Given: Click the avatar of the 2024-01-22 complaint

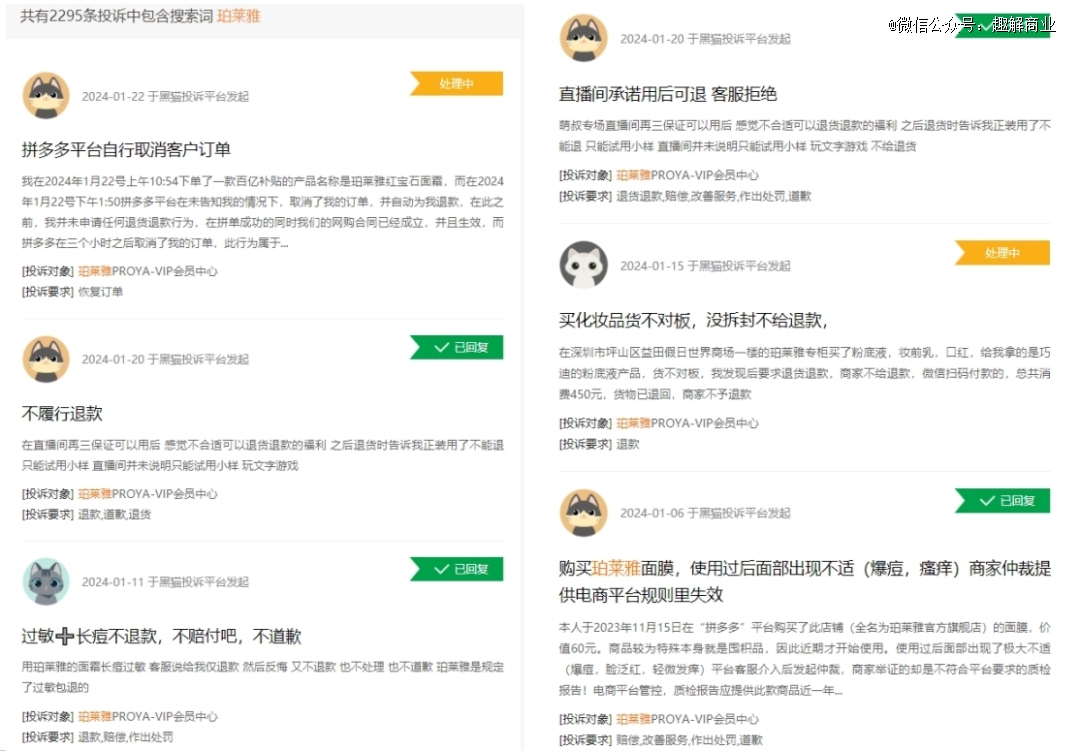Looking at the screenshot, I should pyautogui.click(x=46, y=96).
